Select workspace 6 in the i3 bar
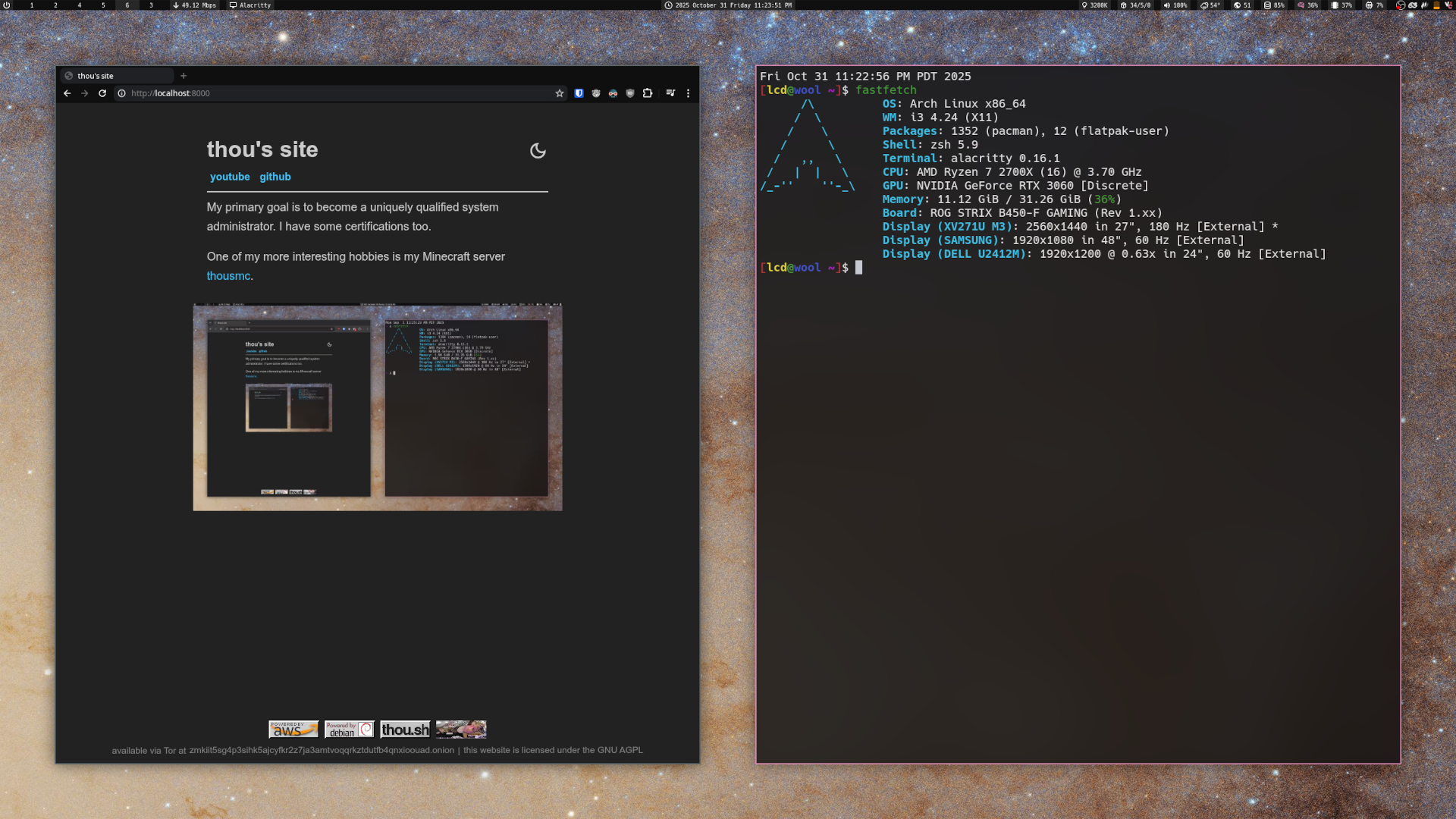1456x819 pixels. pos(127,5)
